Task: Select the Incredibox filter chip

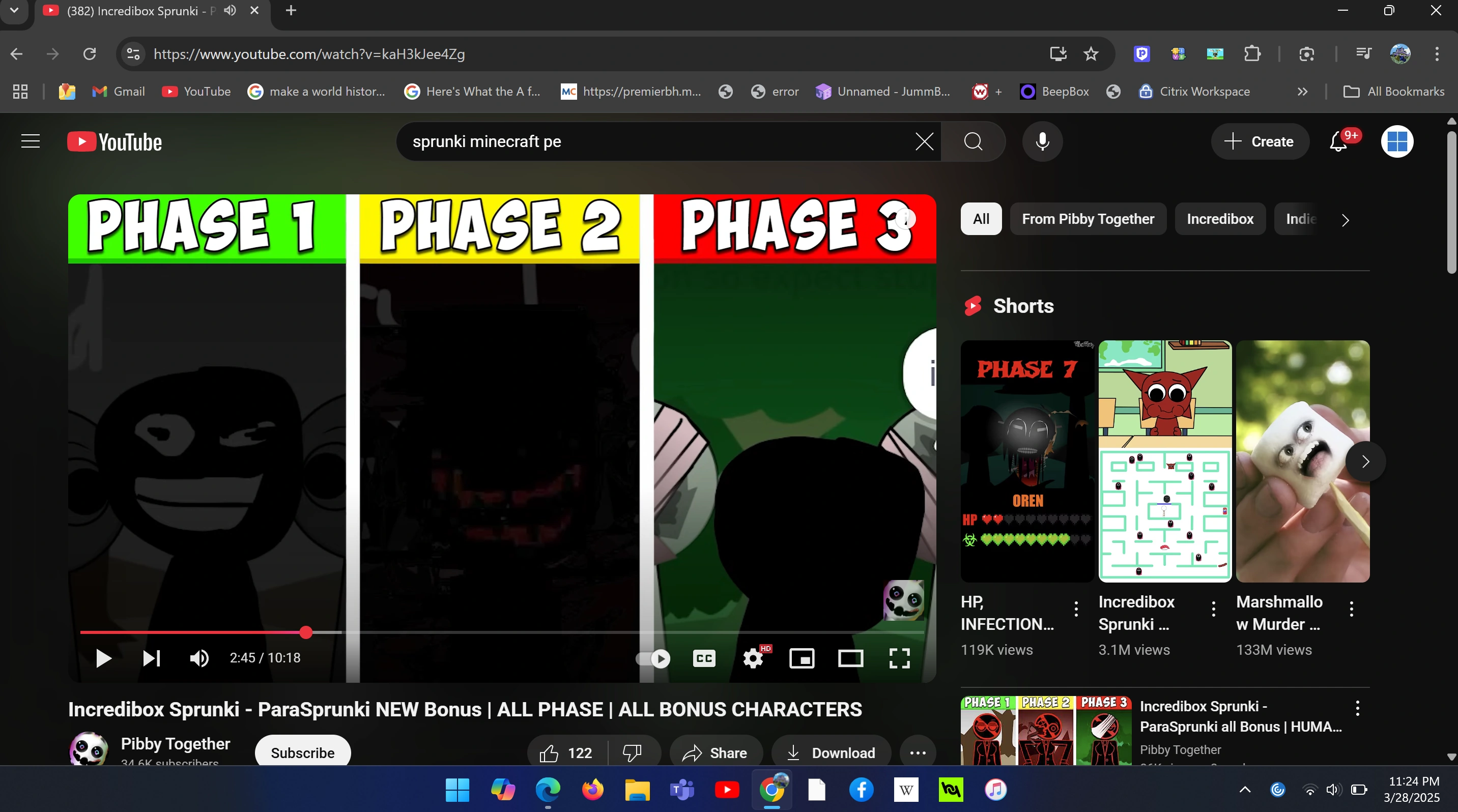Action: pos(1220,219)
